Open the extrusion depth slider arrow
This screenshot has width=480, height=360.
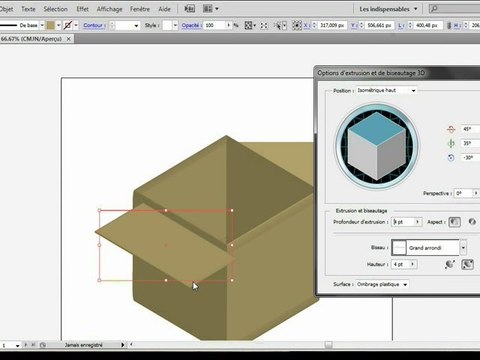pos(417,222)
